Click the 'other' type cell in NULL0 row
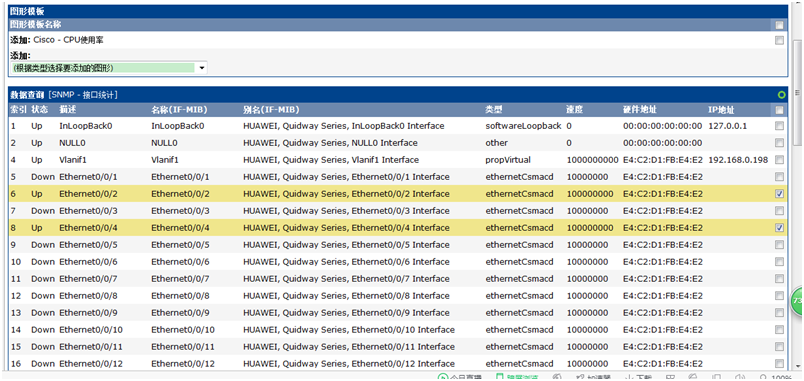Image resolution: width=804 pixels, height=381 pixels. [x=496, y=143]
